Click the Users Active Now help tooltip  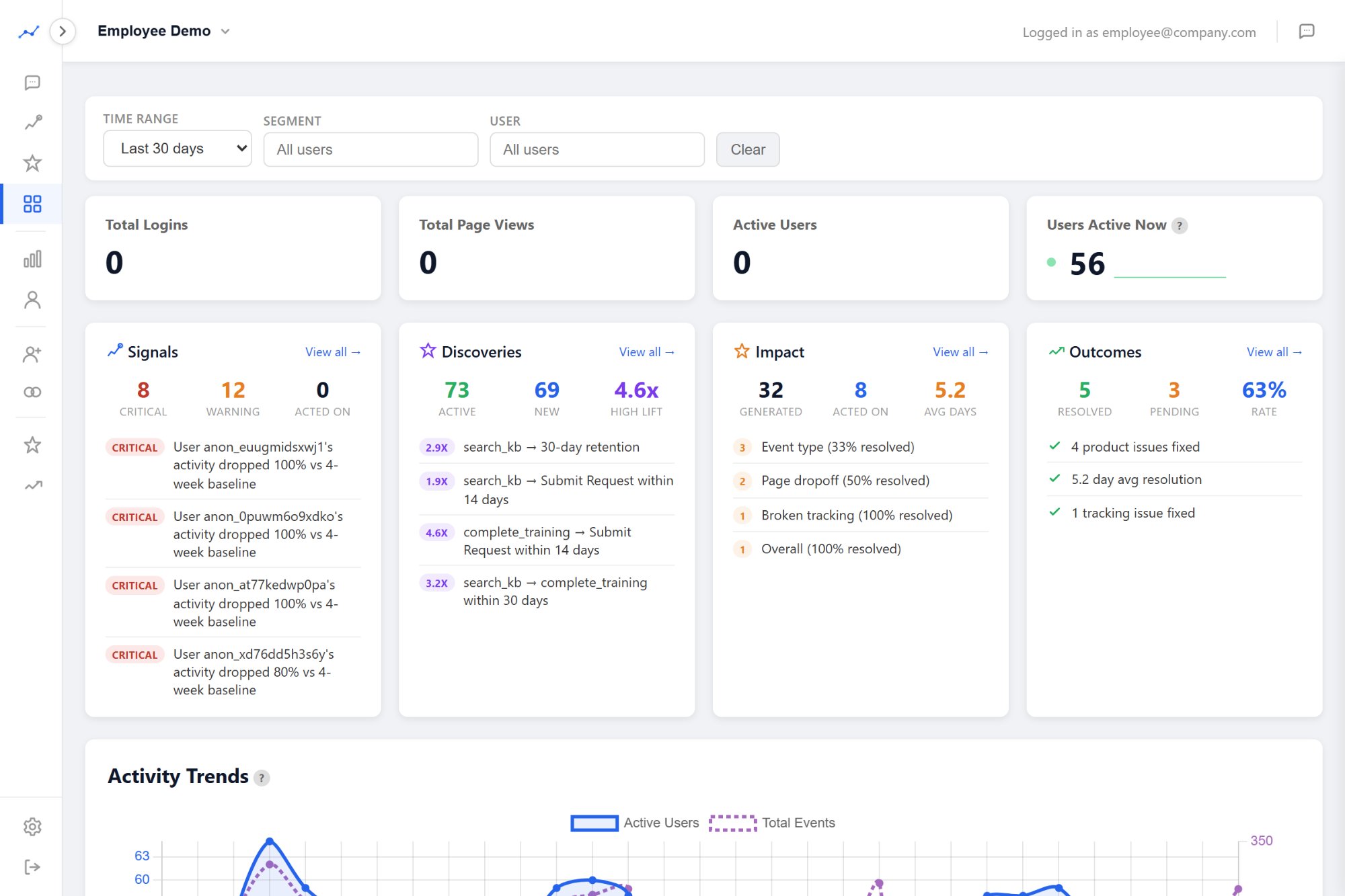click(1180, 225)
